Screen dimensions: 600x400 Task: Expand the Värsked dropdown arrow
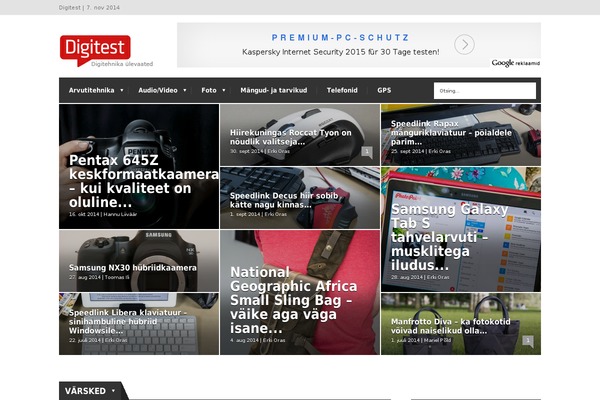coord(113,391)
